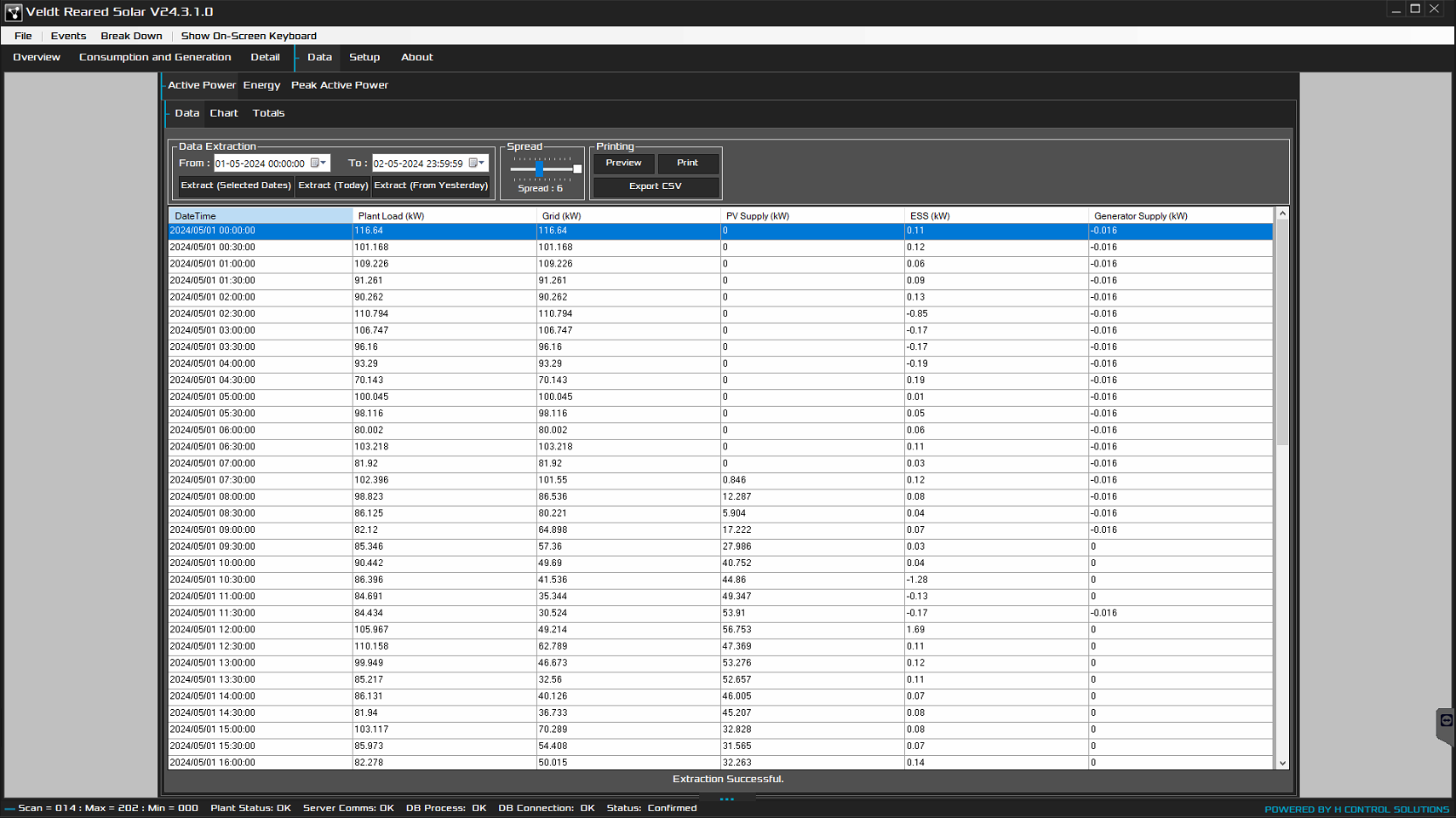Screen dimensions: 1456x818
Task: Click Plant Load cell 110.158
Action: (x=444, y=646)
